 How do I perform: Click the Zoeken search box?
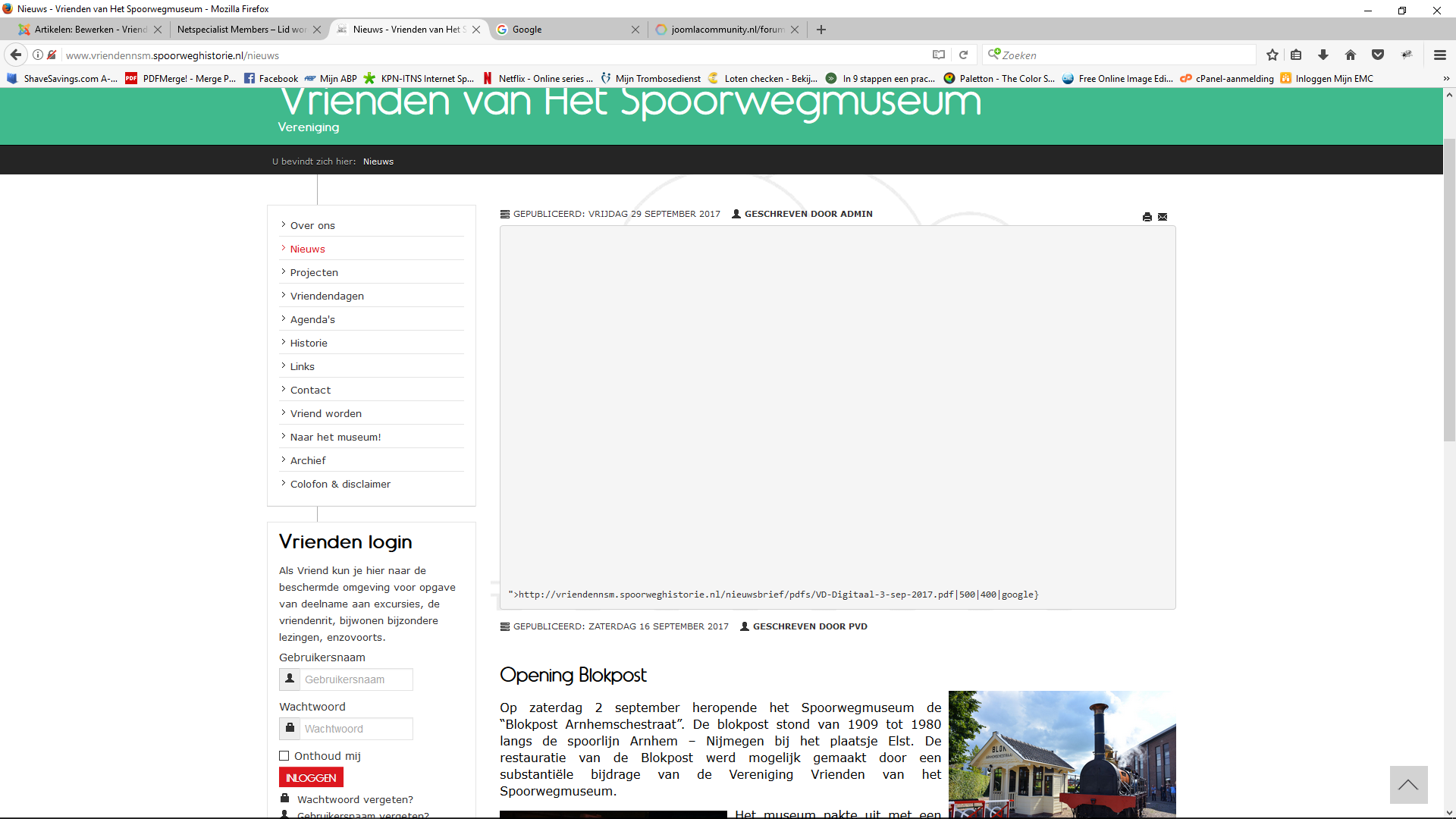[1121, 55]
